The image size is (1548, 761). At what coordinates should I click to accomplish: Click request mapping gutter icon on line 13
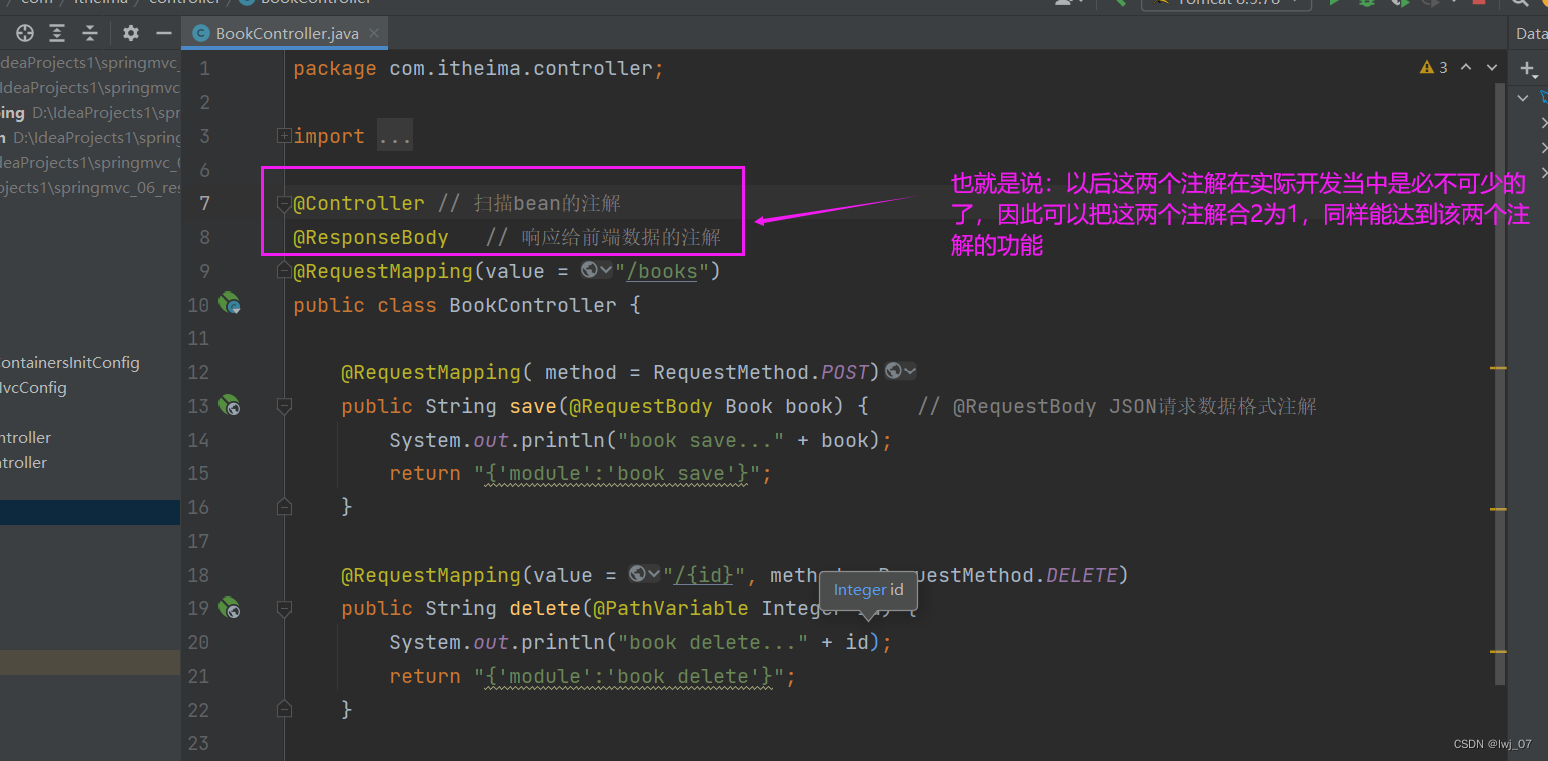tap(230, 405)
